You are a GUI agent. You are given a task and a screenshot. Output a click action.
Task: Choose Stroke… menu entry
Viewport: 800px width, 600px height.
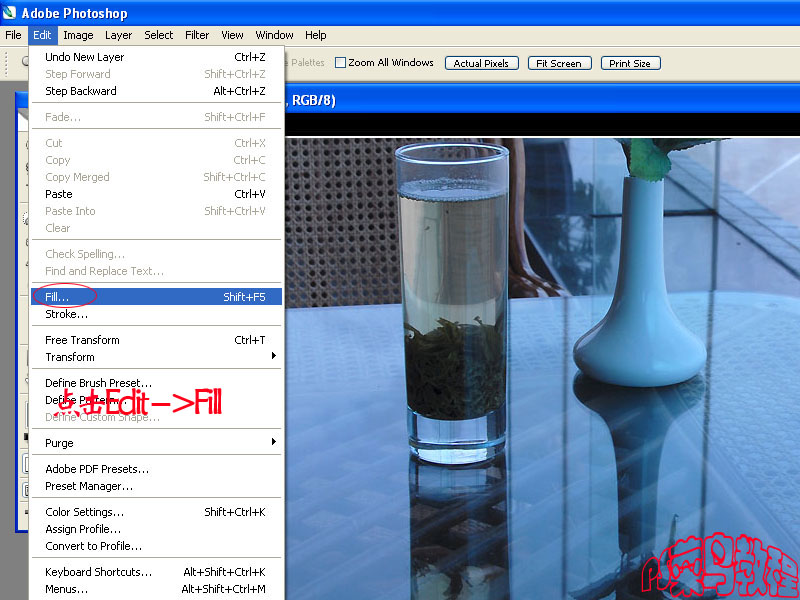(156, 314)
